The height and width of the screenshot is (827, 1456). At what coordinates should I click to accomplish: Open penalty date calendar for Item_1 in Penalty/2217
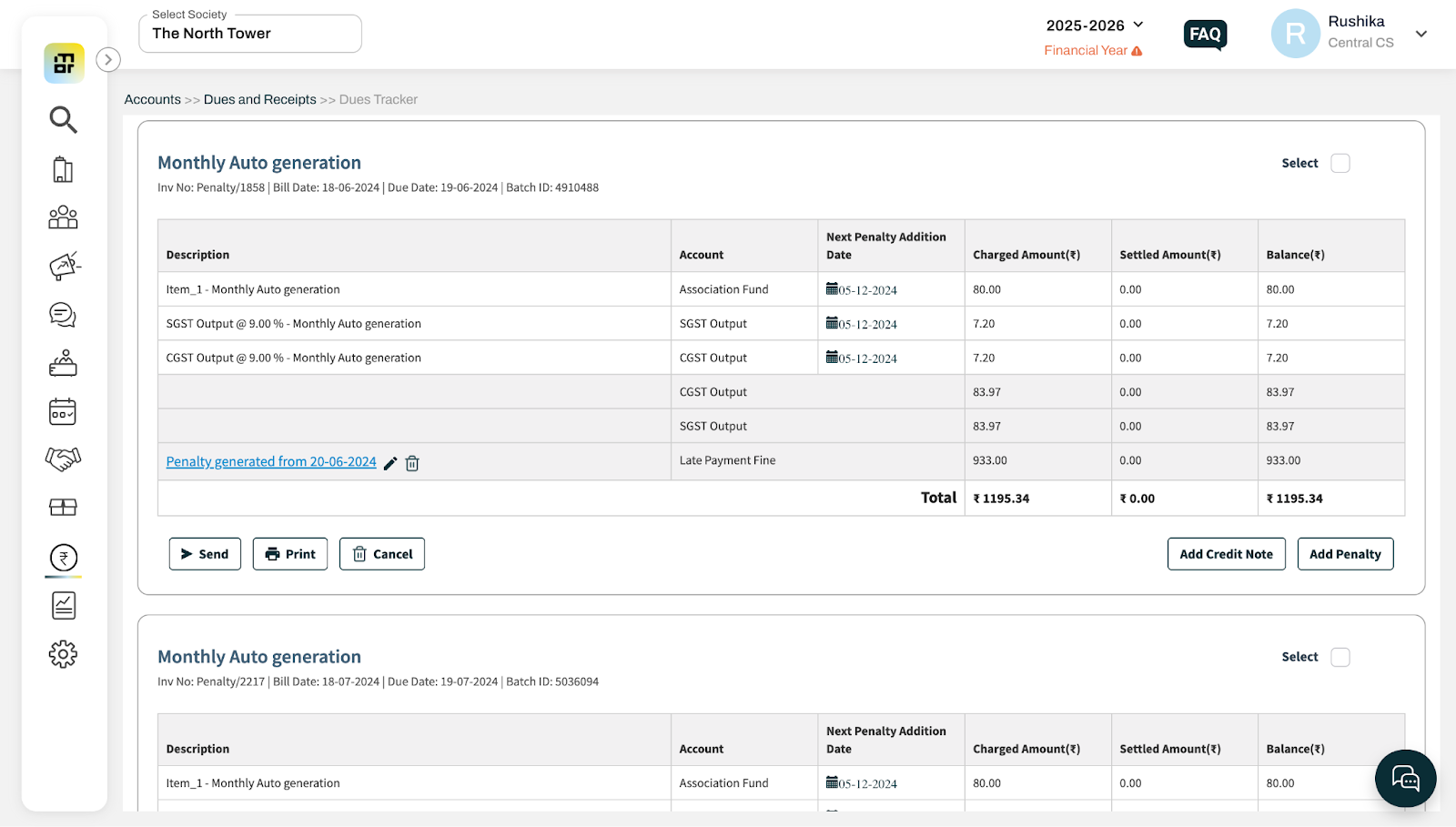point(832,782)
